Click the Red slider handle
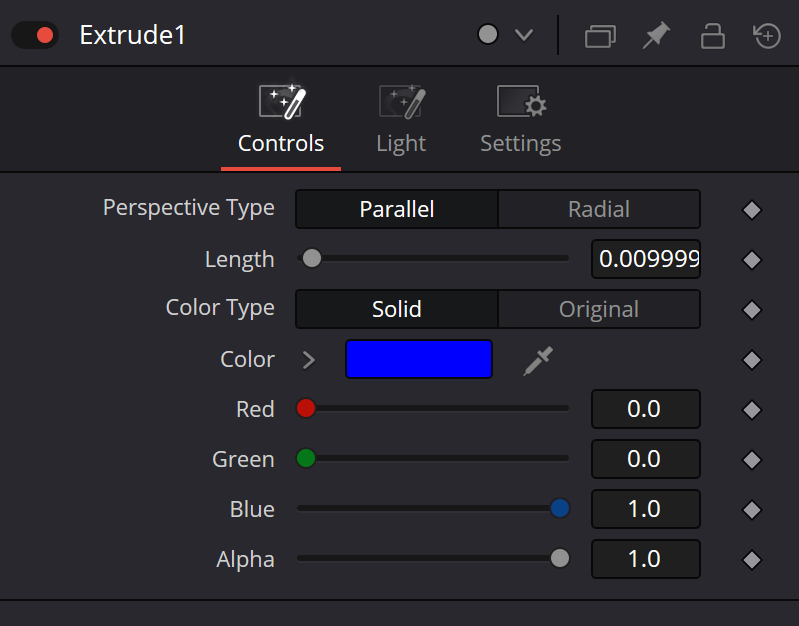 [x=306, y=408]
